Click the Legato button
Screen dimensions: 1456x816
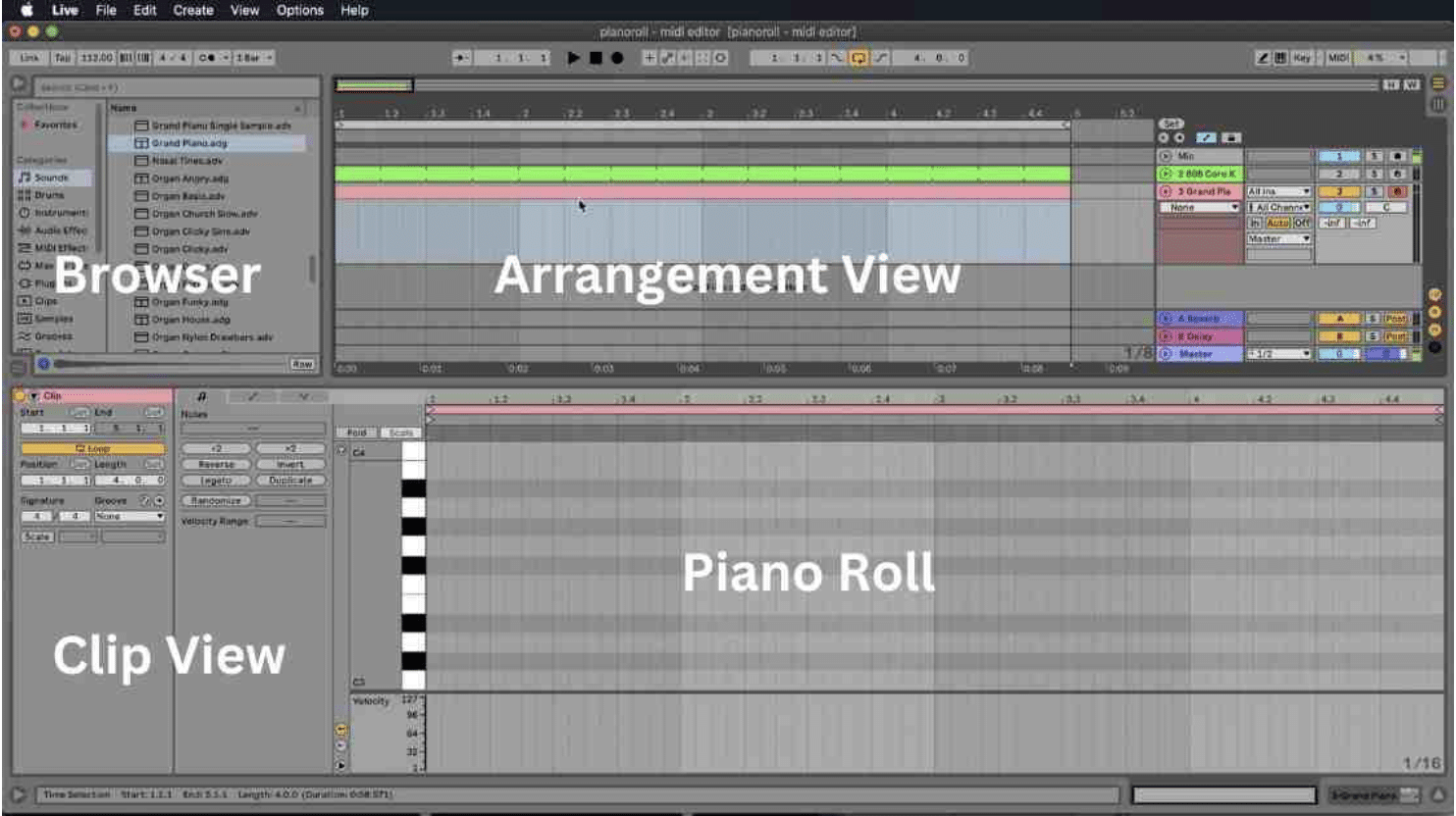point(216,481)
